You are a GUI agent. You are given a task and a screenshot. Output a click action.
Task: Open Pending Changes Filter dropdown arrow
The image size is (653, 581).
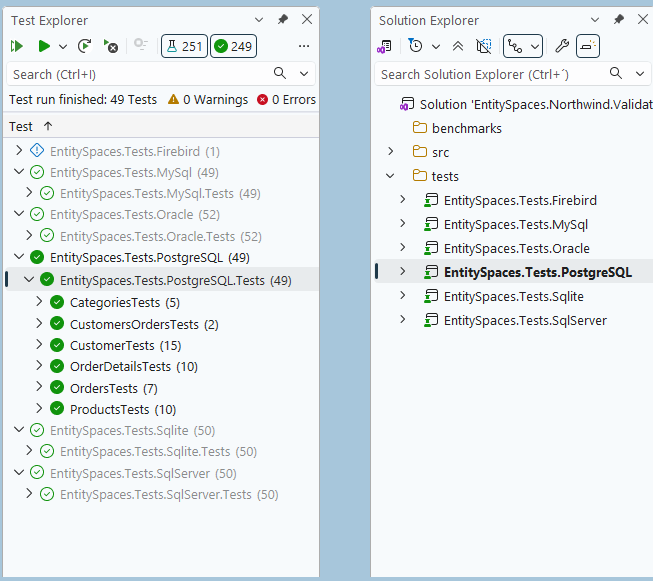(x=436, y=46)
